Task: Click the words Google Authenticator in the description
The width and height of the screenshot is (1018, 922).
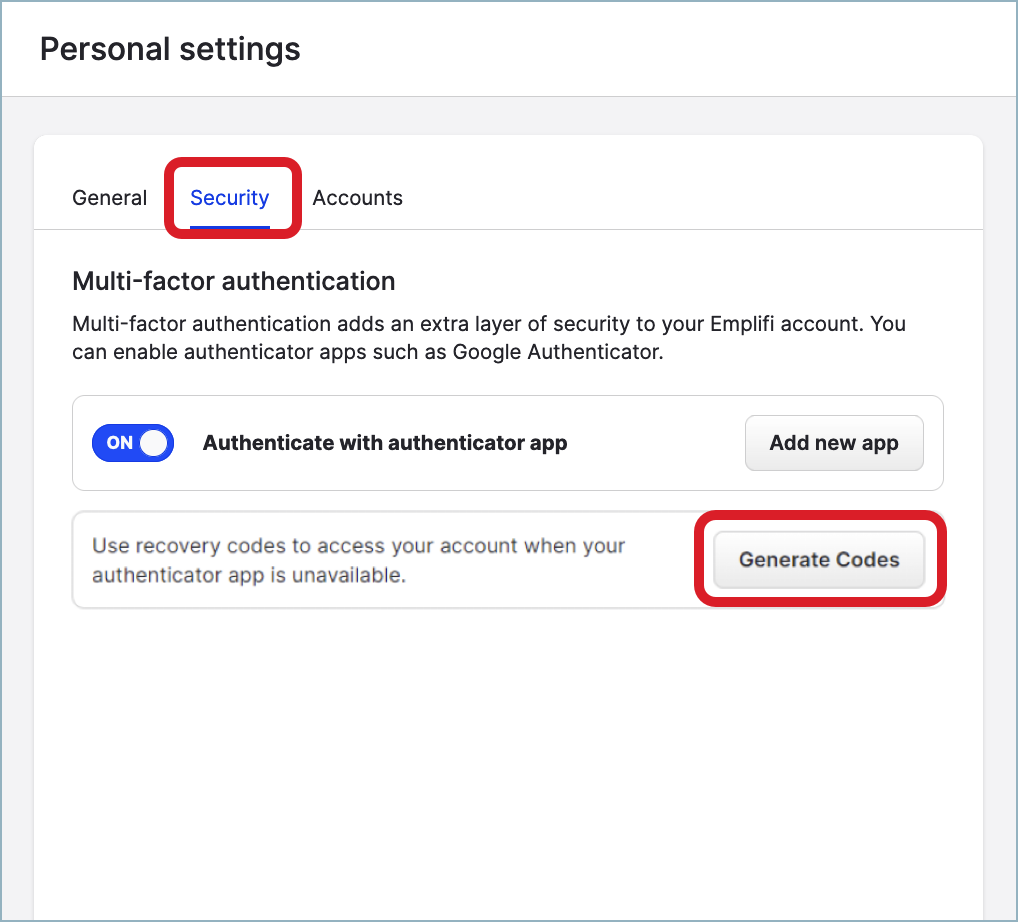Action: [x=556, y=352]
